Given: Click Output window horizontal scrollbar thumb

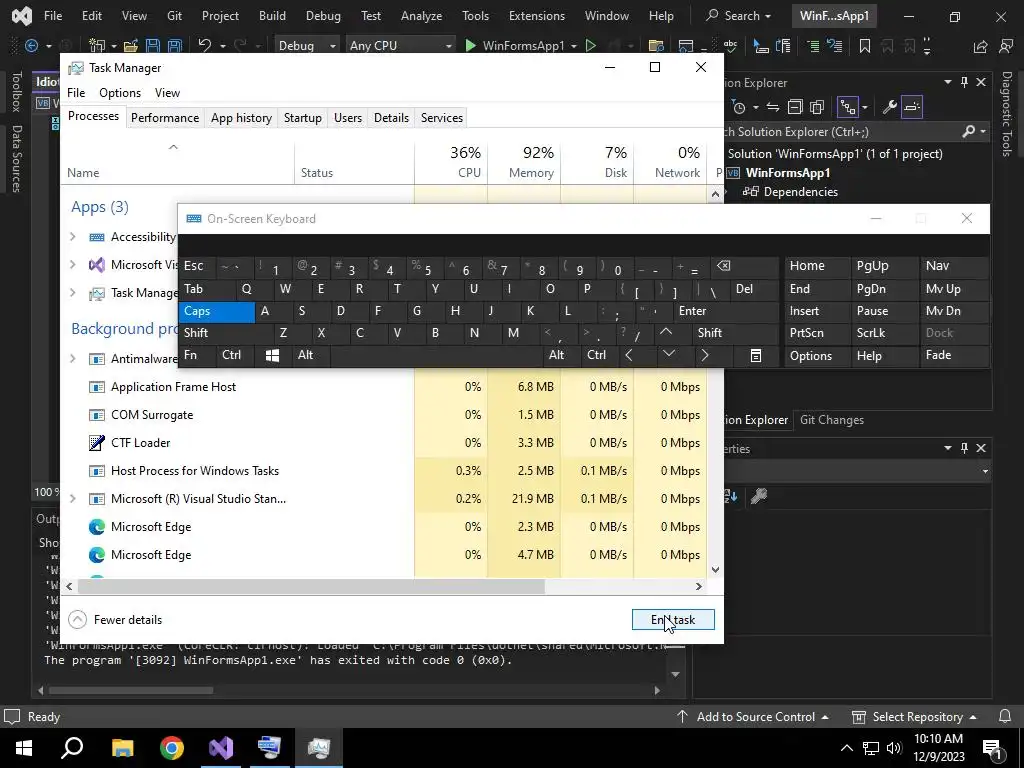Looking at the screenshot, I should pyautogui.click(x=131, y=690).
